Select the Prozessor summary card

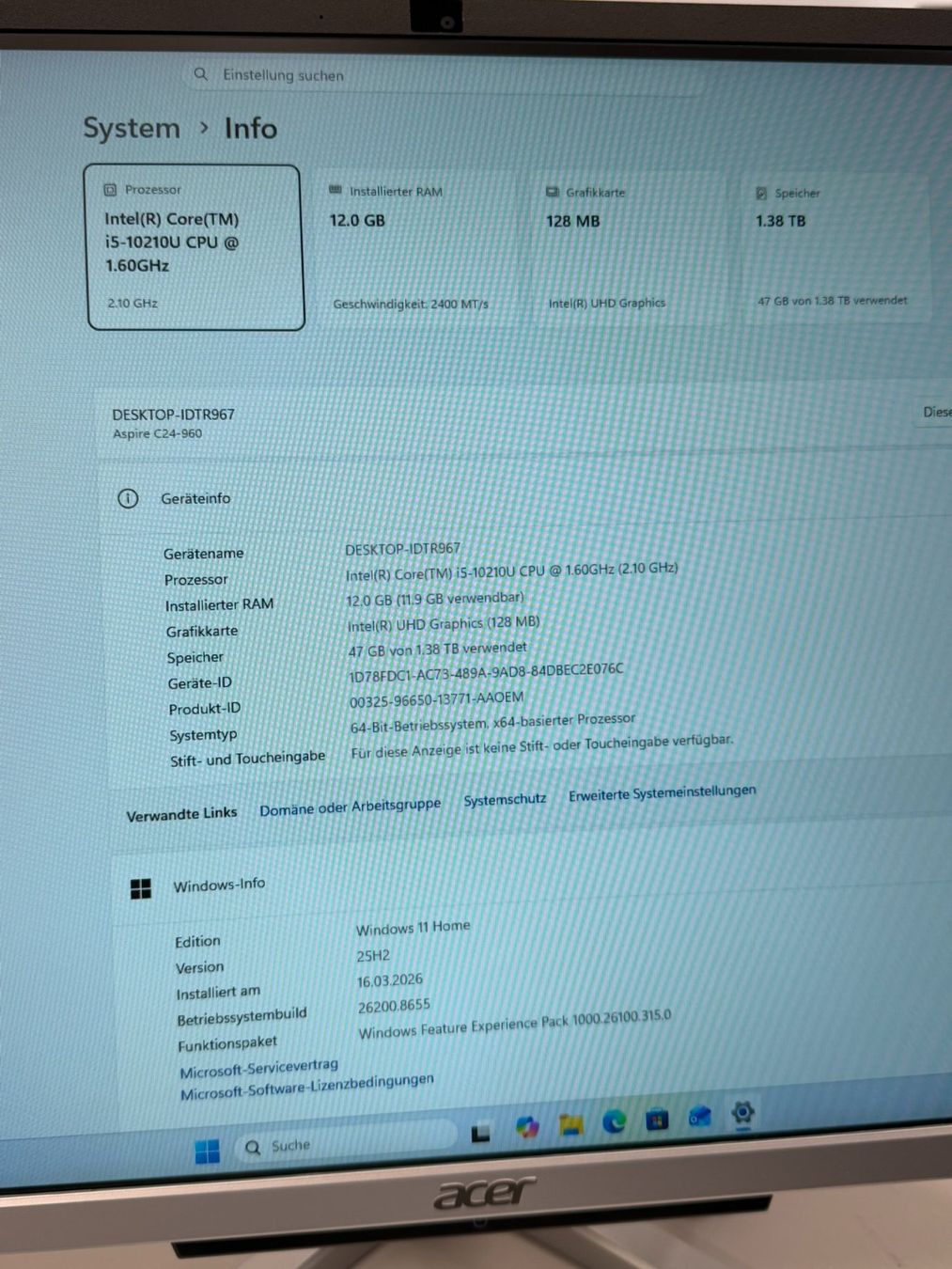(195, 247)
